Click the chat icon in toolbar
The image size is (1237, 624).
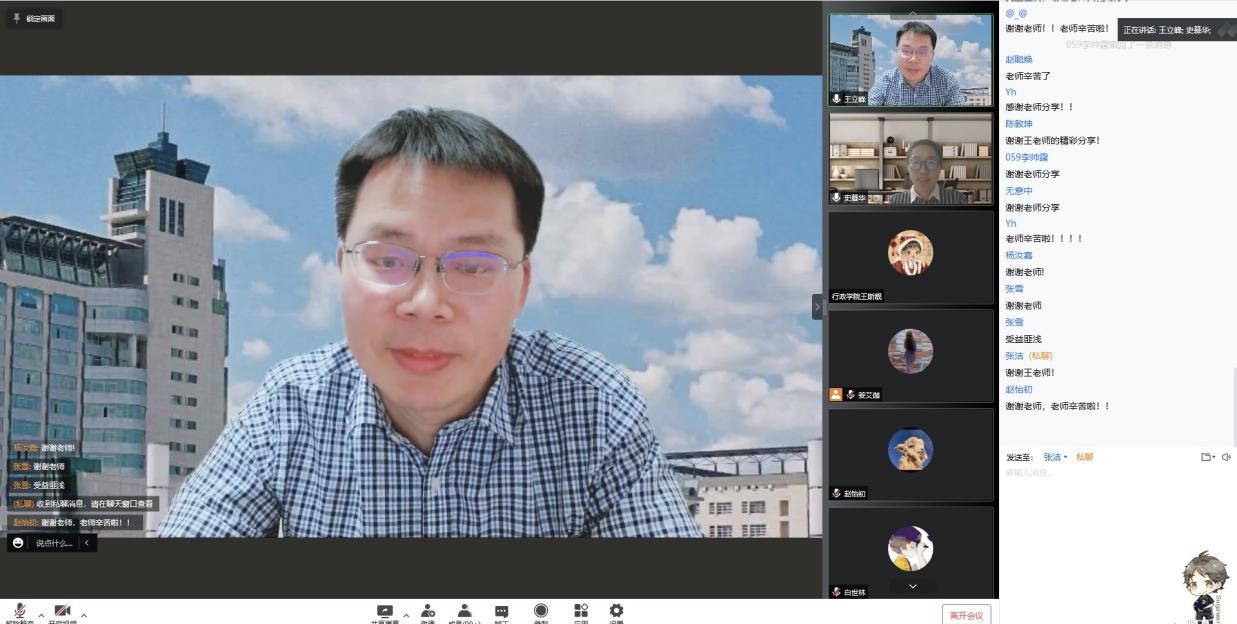(x=502, y=611)
